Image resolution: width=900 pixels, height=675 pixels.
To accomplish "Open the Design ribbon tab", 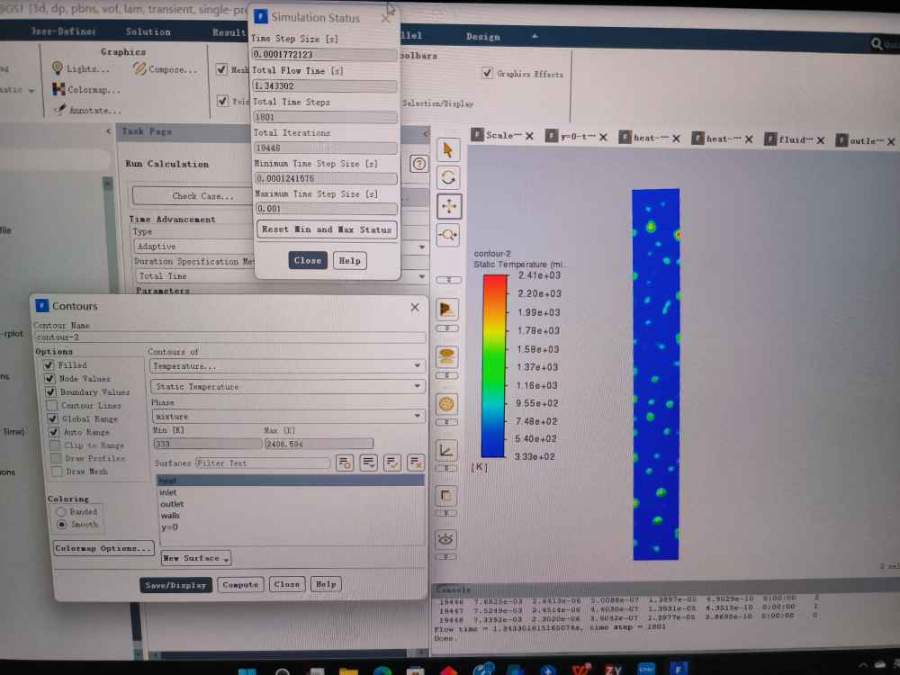I will pos(483,36).
